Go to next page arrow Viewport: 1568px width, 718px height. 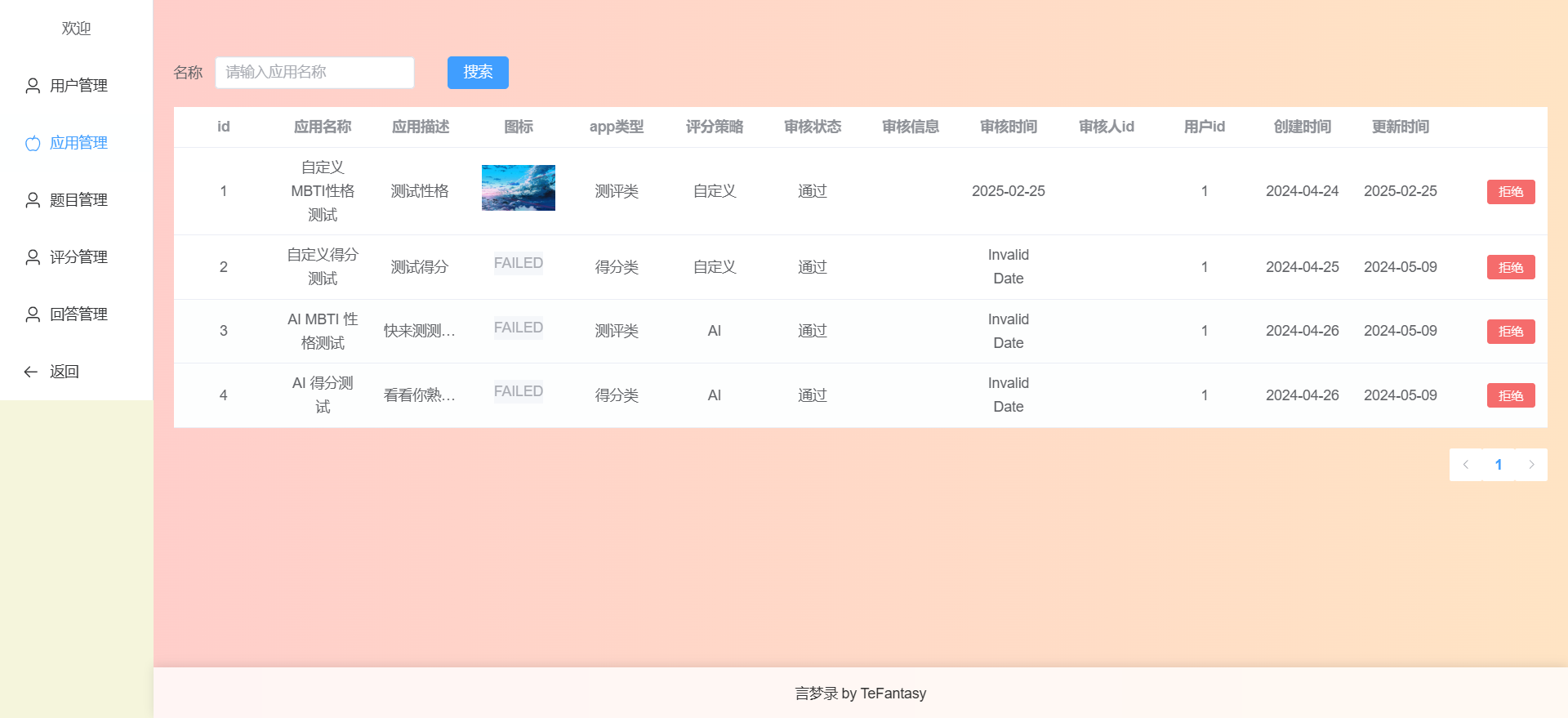pyautogui.click(x=1531, y=465)
